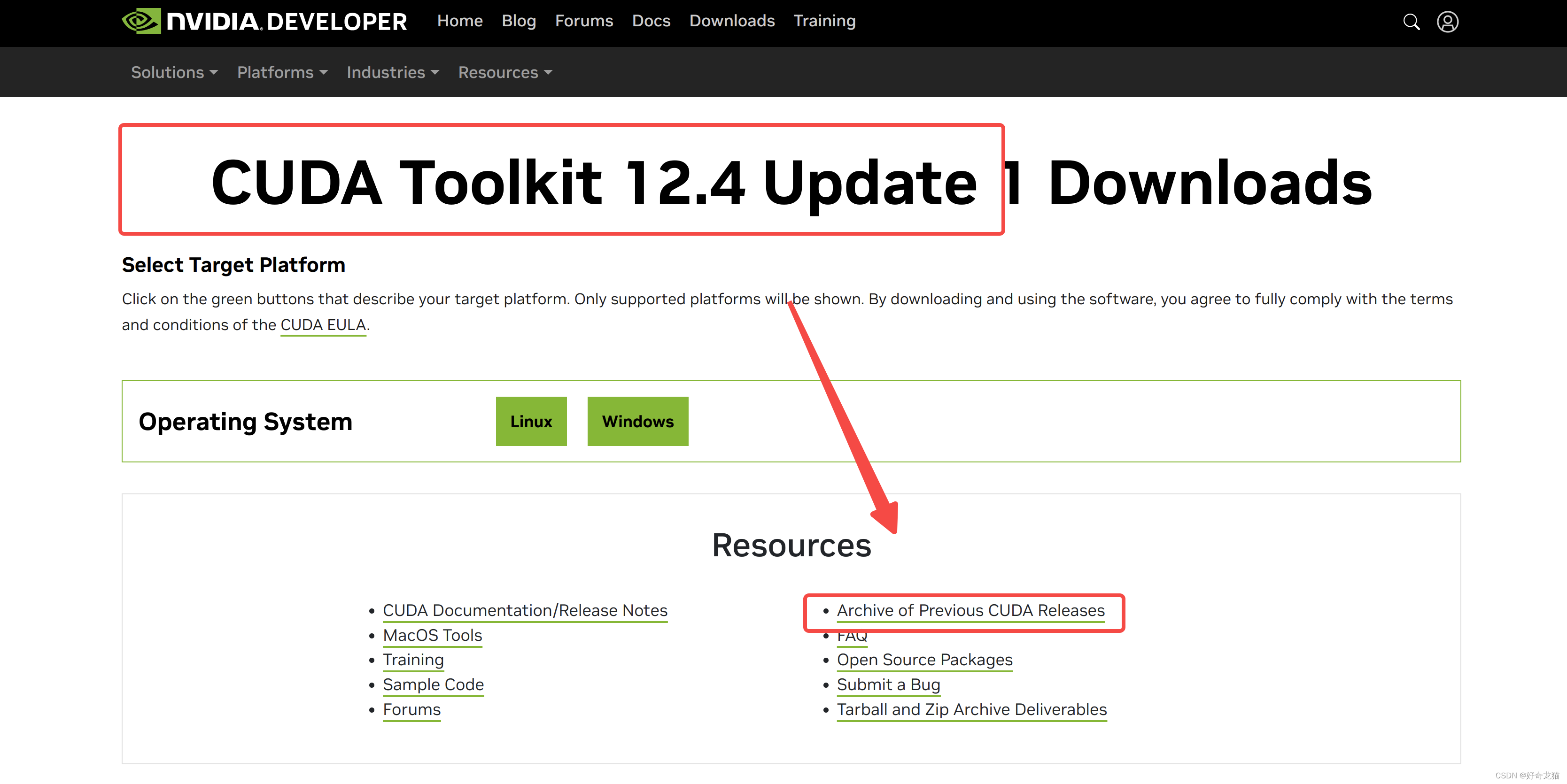Image resolution: width=1567 pixels, height=784 pixels.
Task: Expand the Industries dropdown
Action: click(393, 72)
